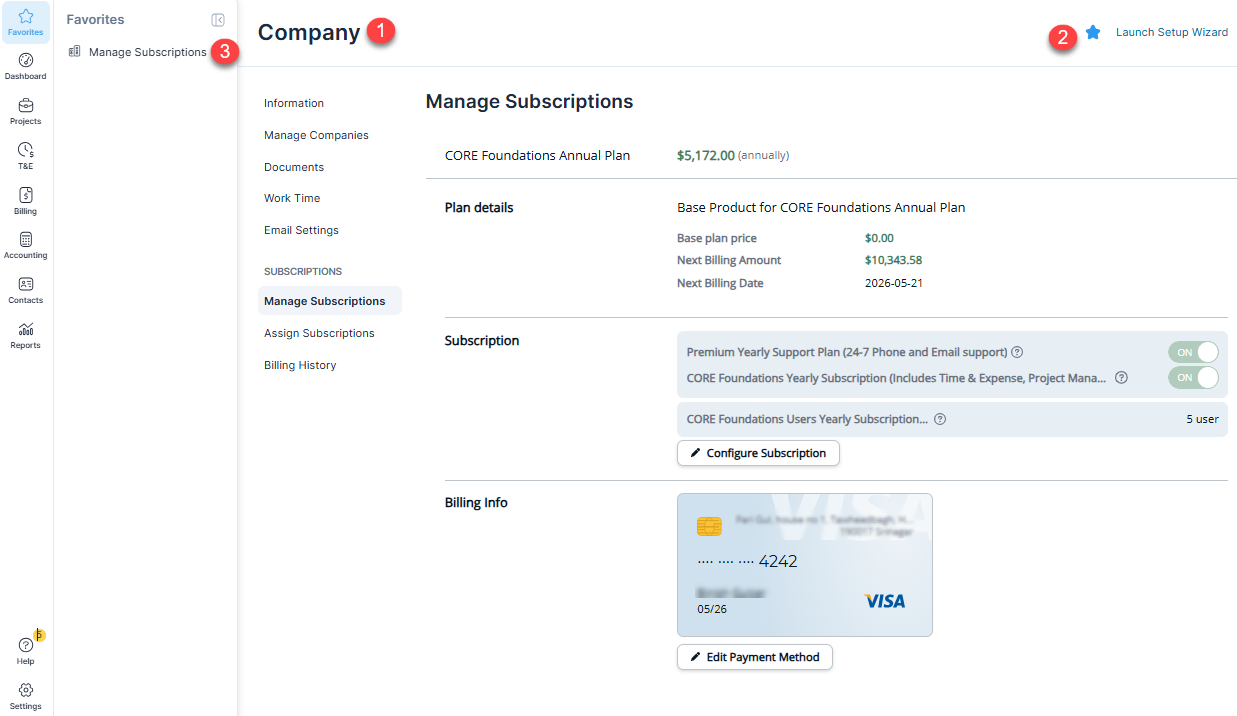Click the Launch Setup Wizard link

pyautogui.click(x=1172, y=32)
